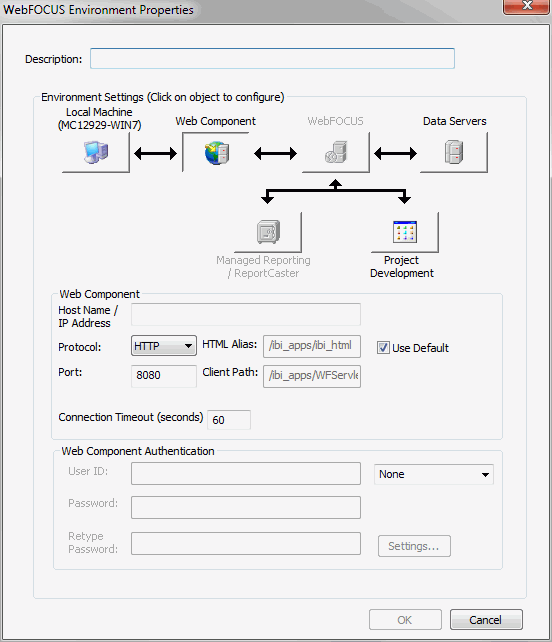The image size is (552, 642).
Task: Click the OK button
Action: point(405,620)
